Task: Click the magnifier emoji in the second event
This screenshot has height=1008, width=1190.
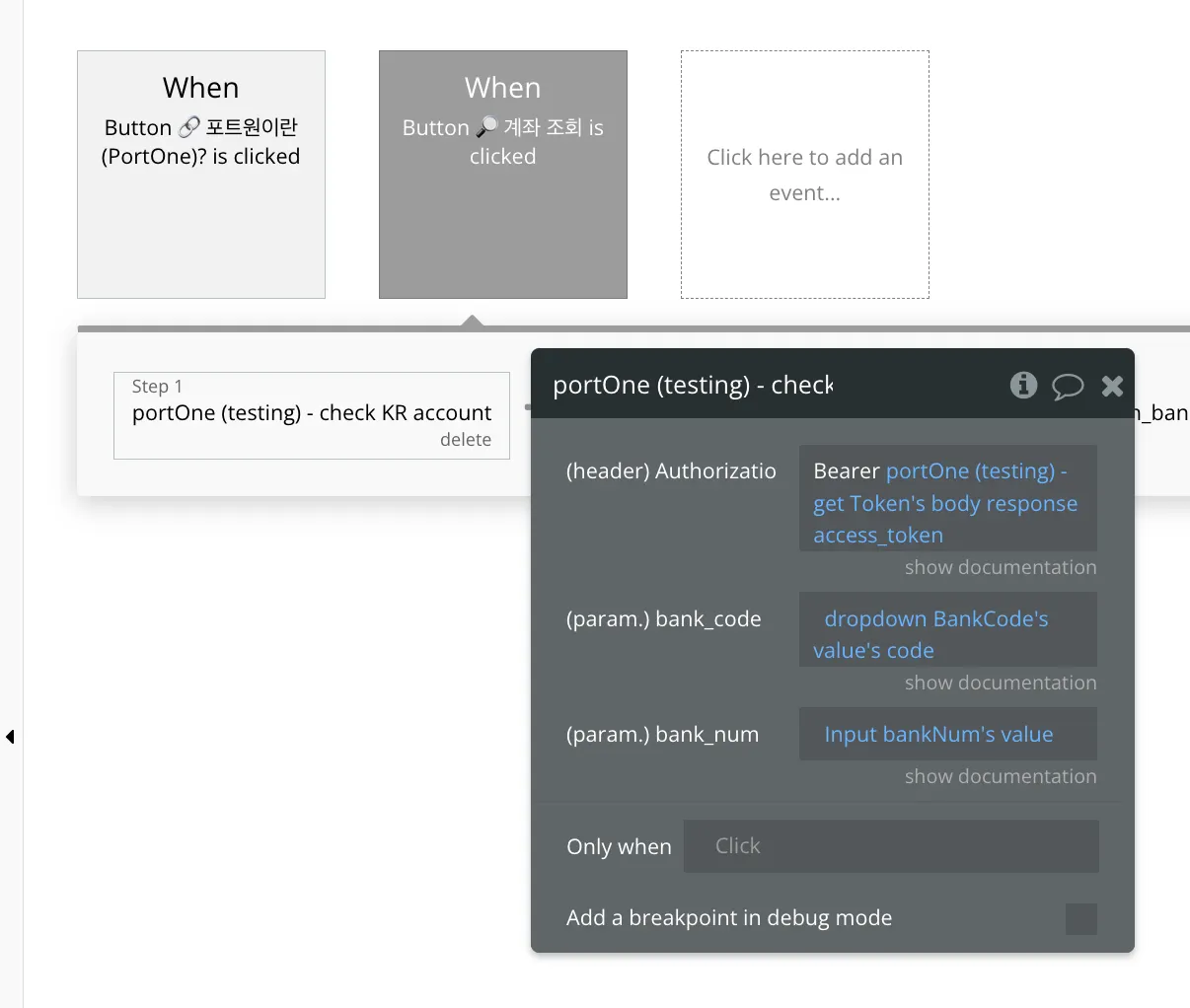Action: coord(486,127)
